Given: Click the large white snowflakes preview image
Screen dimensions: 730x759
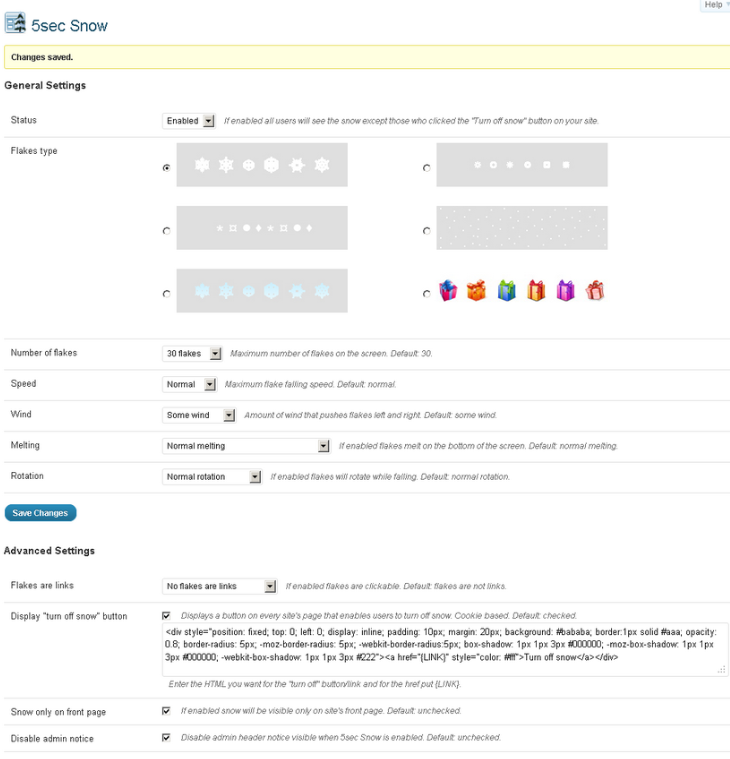Looking at the screenshot, I should pyautogui.click(x=262, y=165).
